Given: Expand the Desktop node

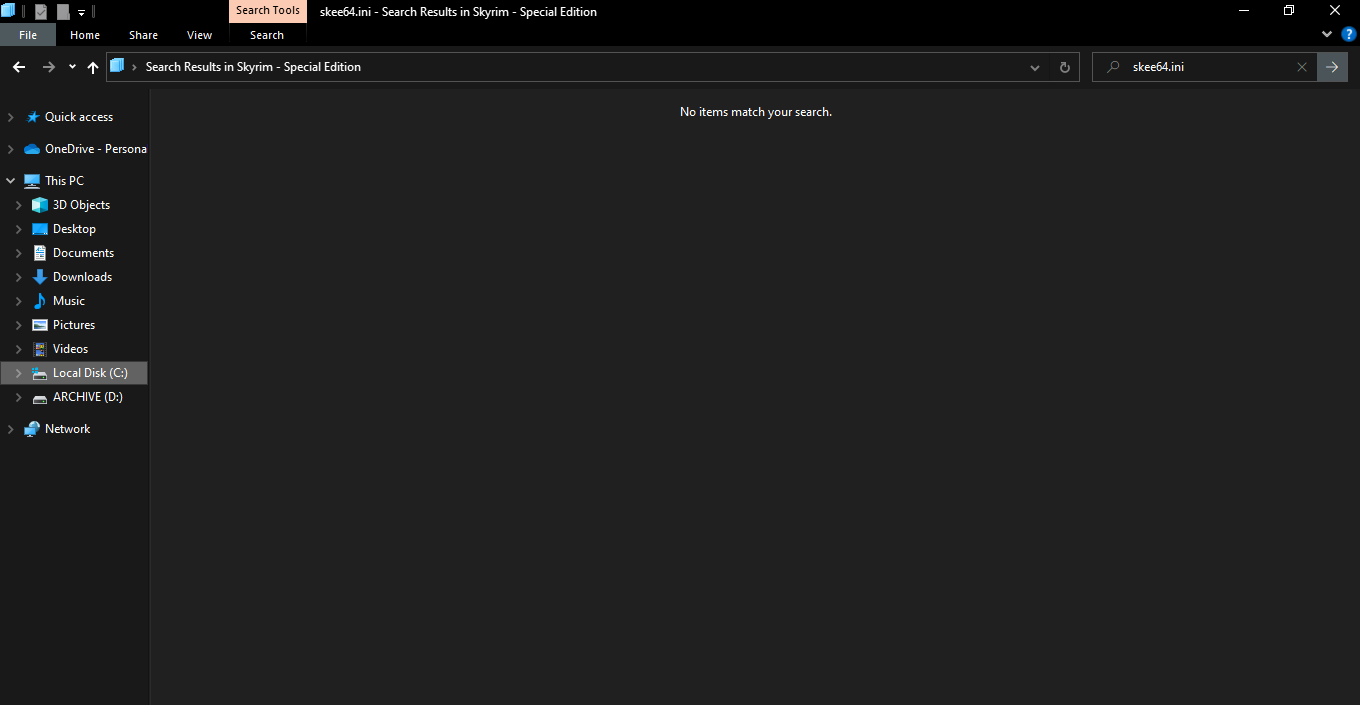Looking at the screenshot, I should coord(18,229).
